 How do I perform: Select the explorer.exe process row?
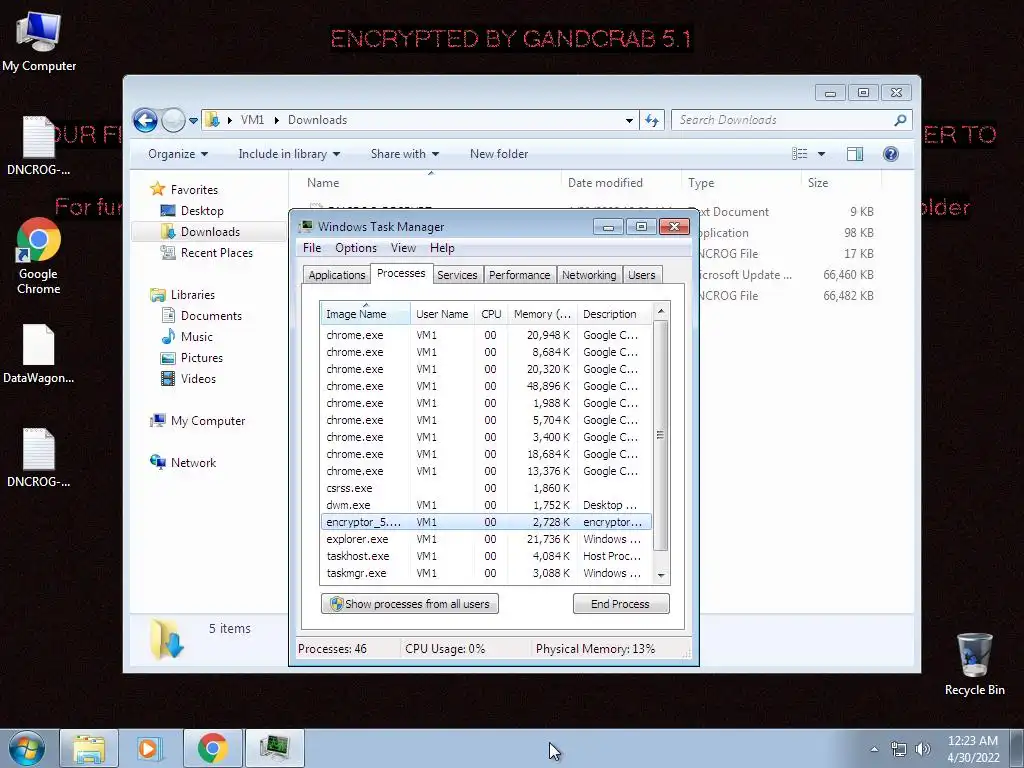pos(487,539)
